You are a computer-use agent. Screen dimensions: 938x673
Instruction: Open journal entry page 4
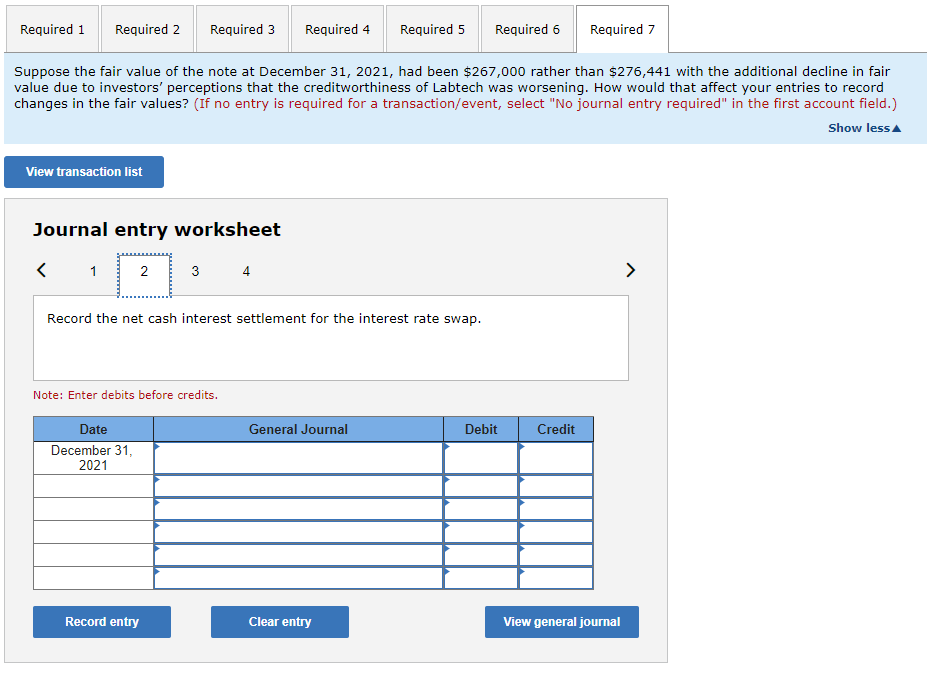[246, 271]
